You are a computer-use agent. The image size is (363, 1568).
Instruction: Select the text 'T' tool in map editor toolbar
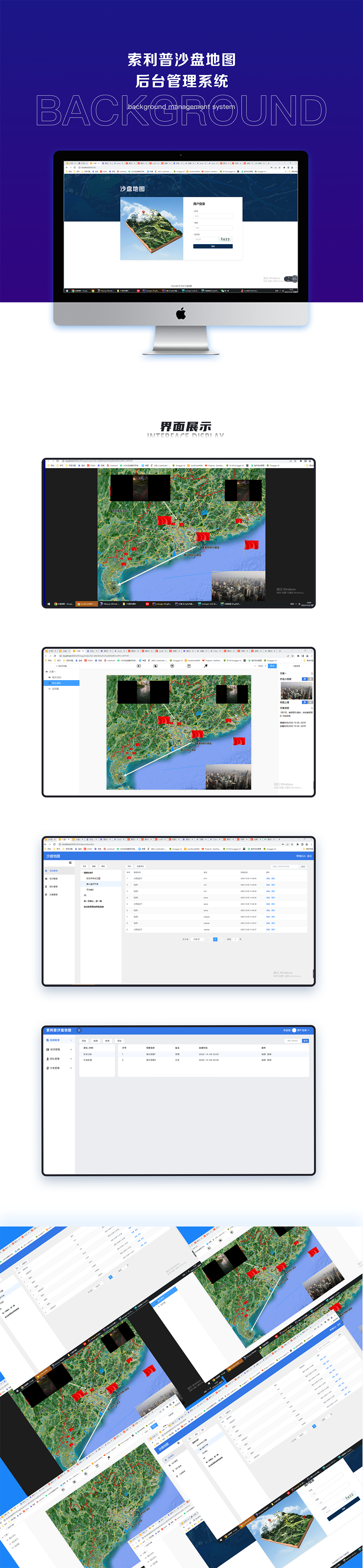189,666
